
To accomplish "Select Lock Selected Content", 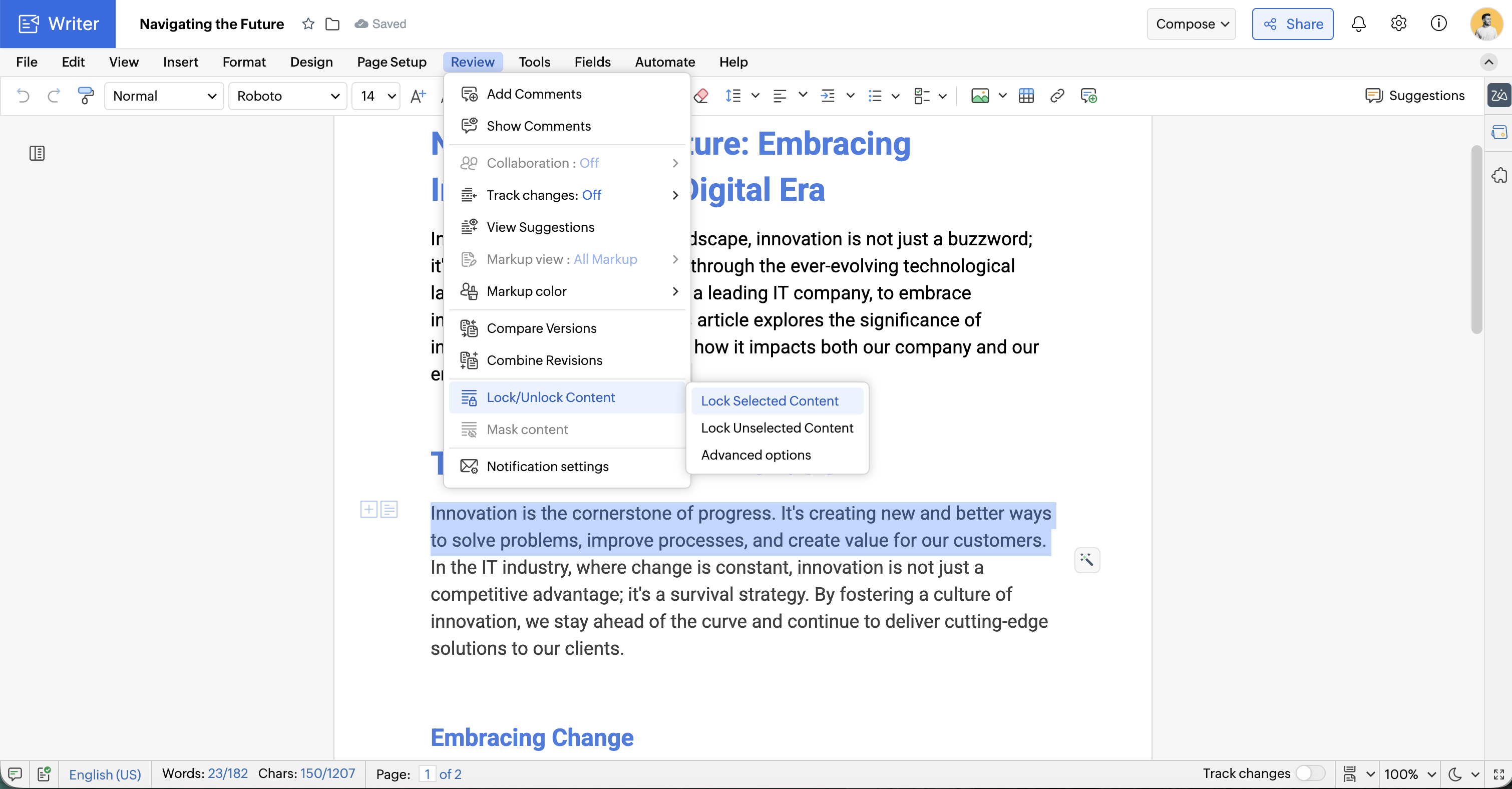I will tap(770, 401).
